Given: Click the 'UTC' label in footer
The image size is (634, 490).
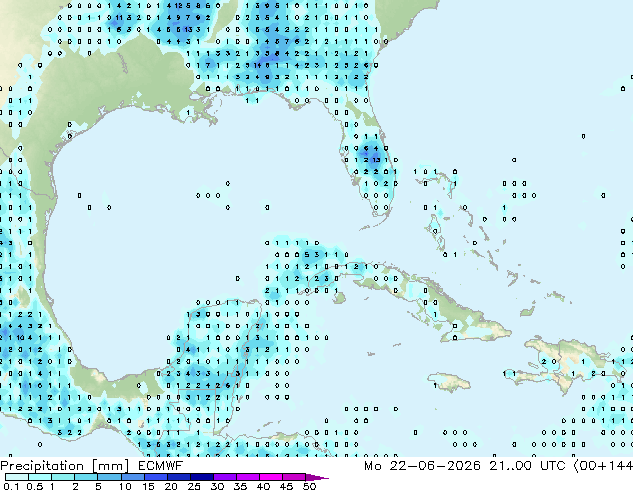Looking at the screenshot, I should [x=552, y=465].
